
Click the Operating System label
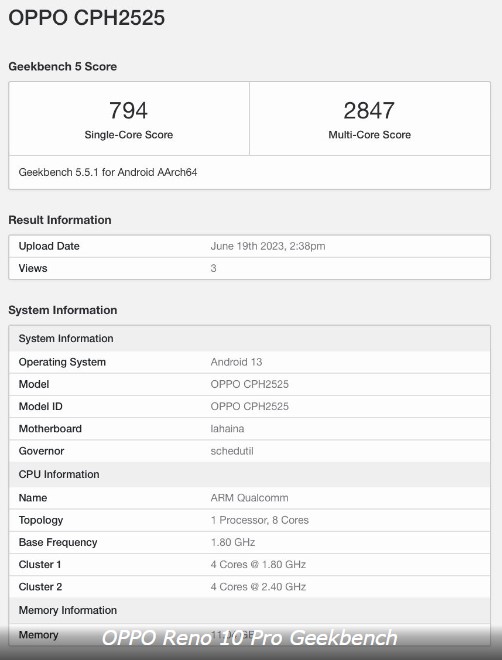[x=62, y=362]
